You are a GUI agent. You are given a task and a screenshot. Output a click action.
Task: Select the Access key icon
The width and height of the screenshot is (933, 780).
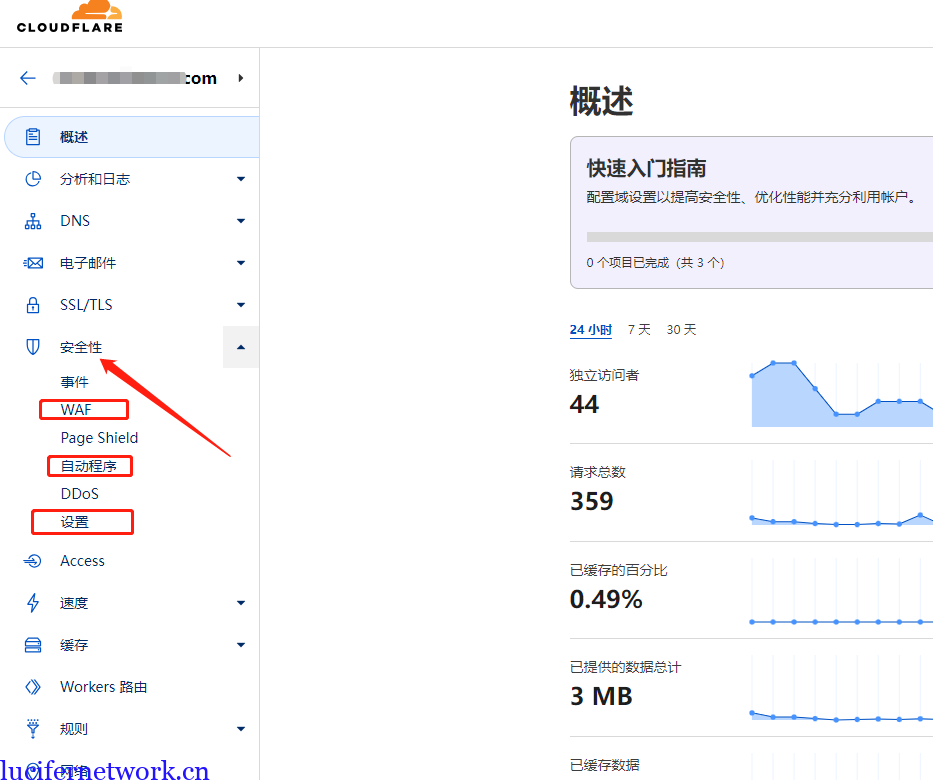pyautogui.click(x=32, y=560)
